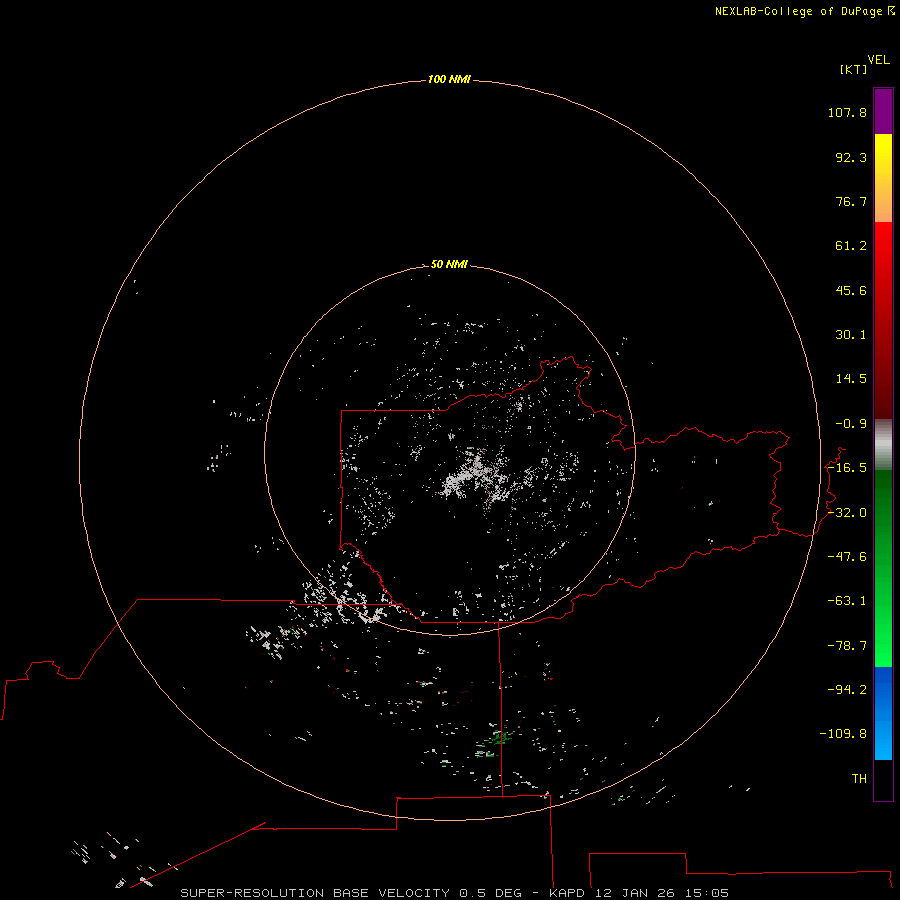
Task: Click the VEL legend title
Action: point(879,60)
